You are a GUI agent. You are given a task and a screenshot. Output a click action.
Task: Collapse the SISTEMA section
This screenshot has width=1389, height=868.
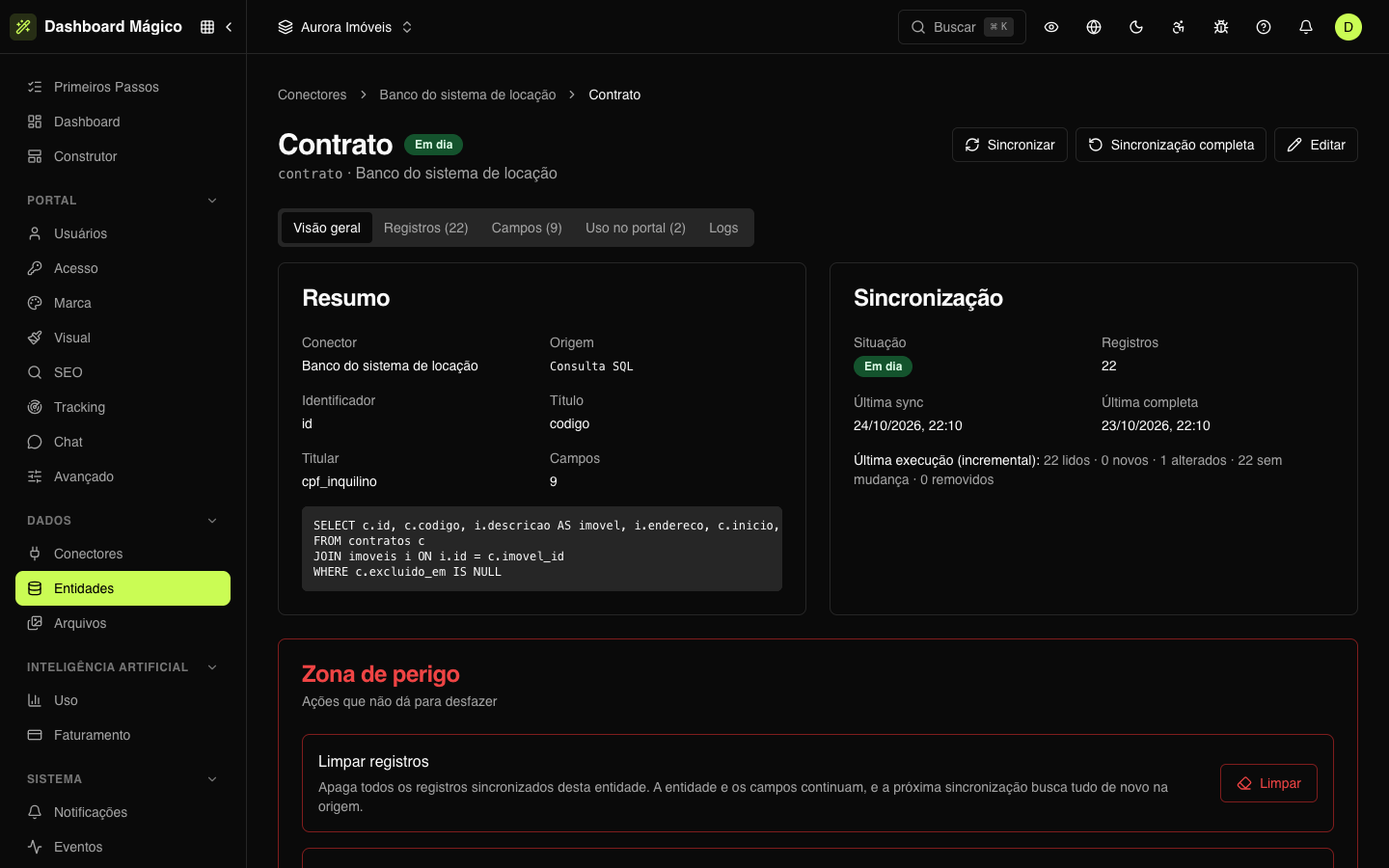123,779
